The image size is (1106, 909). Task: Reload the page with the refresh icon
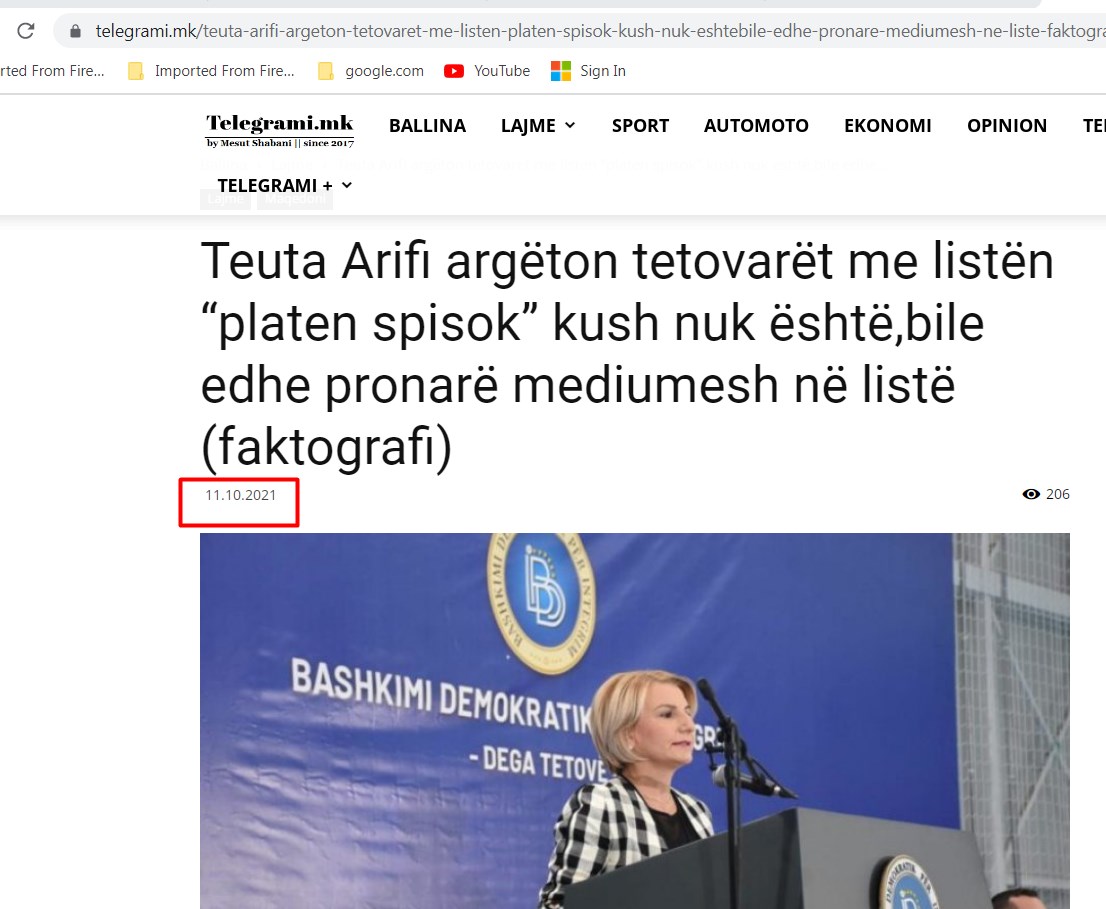26,31
